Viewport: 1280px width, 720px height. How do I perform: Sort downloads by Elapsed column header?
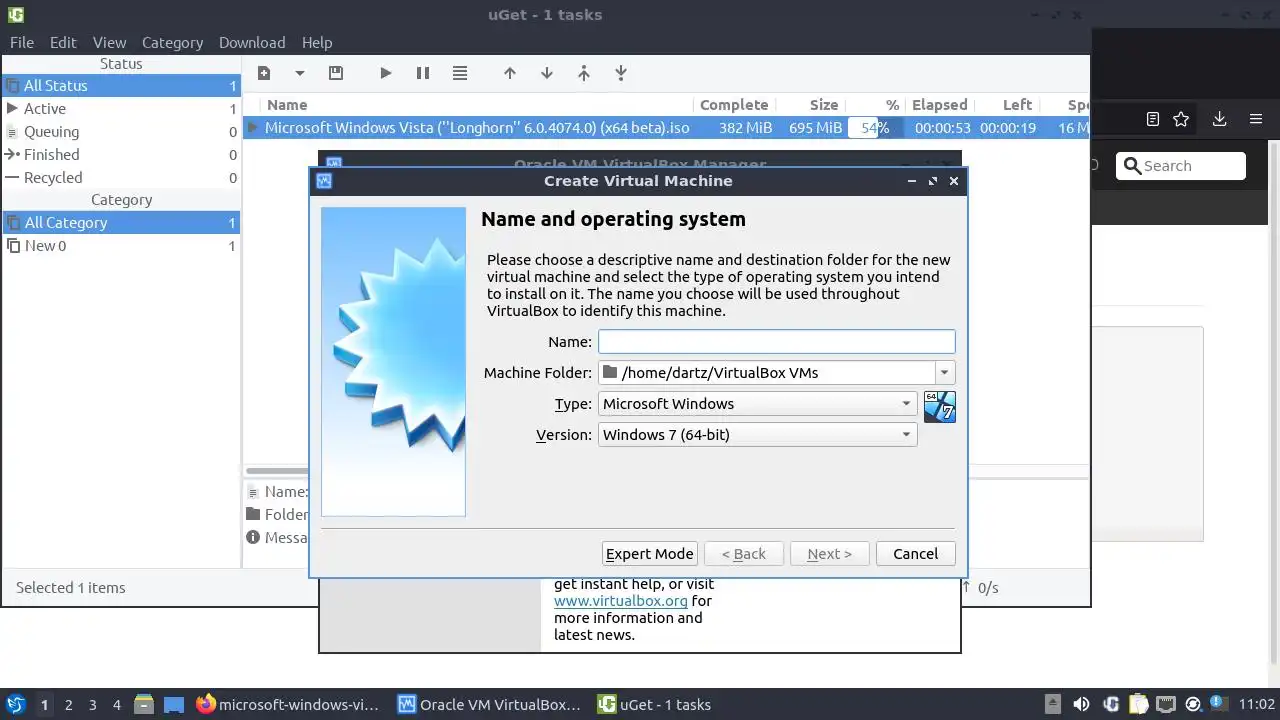[939, 105]
